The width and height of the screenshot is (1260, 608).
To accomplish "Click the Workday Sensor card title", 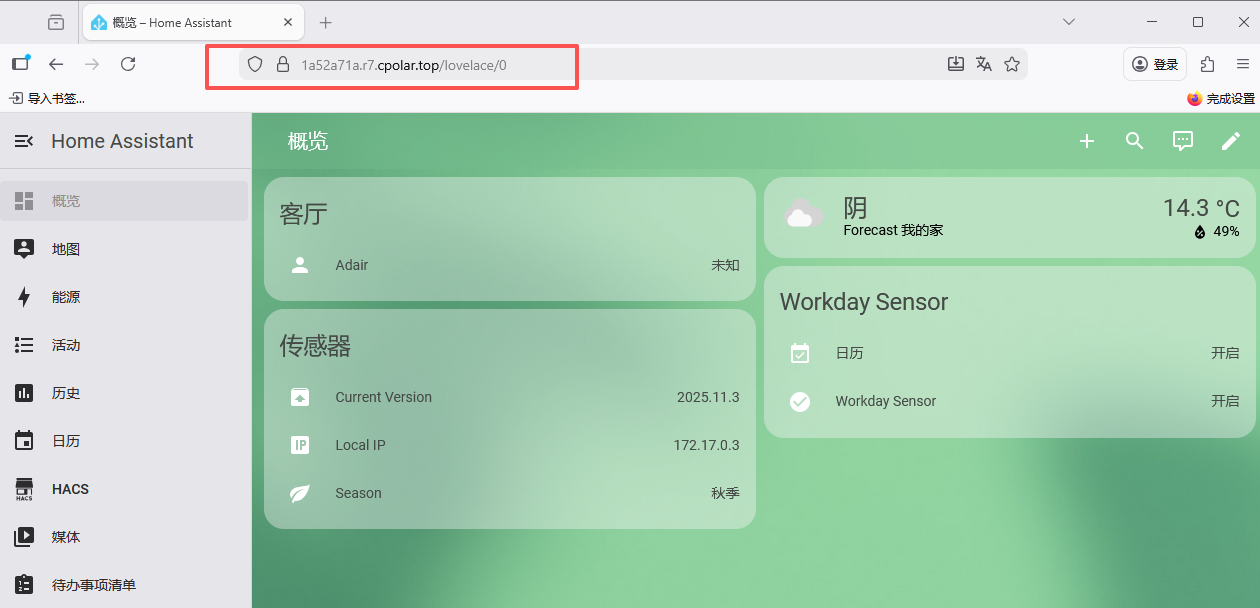I will click(864, 302).
